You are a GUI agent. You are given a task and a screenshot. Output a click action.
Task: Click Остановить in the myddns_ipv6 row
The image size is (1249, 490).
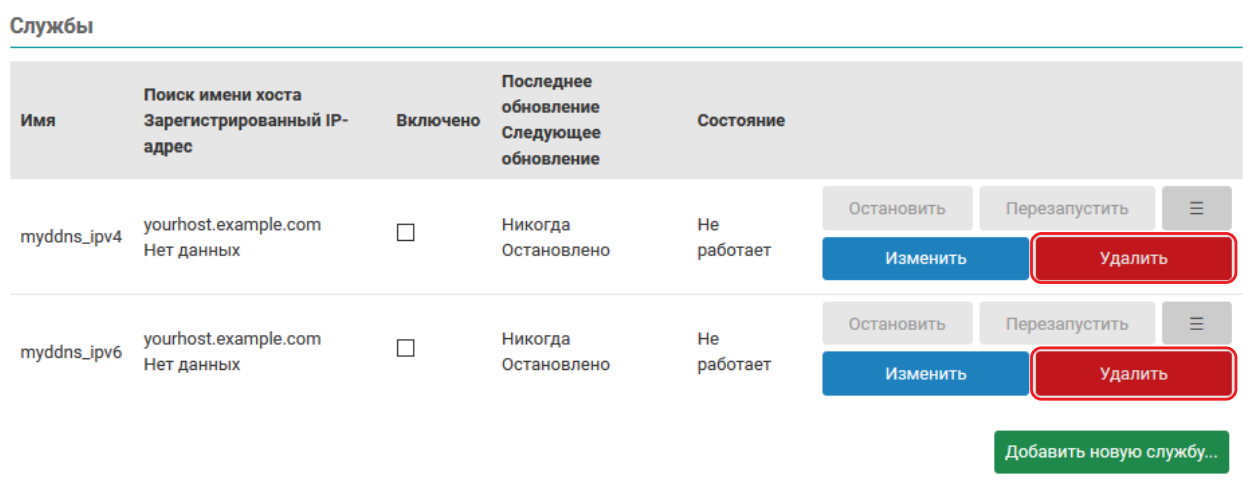click(897, 324)
